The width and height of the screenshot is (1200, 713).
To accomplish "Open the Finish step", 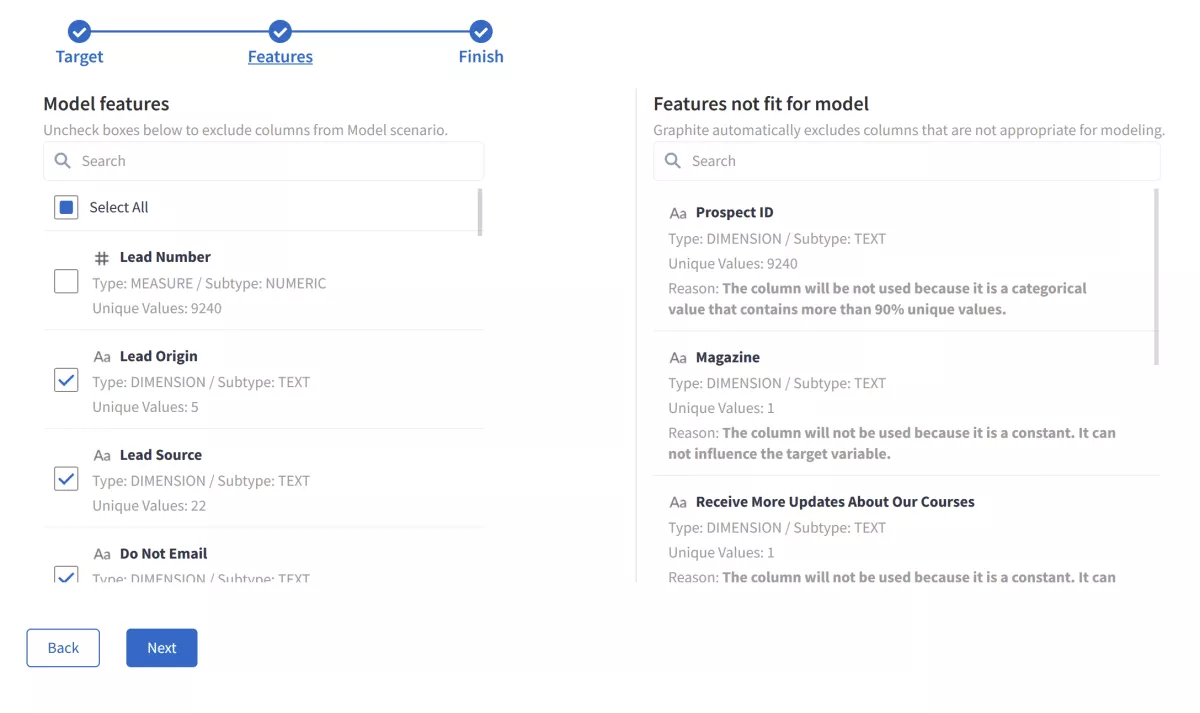I will click(480, 56).
